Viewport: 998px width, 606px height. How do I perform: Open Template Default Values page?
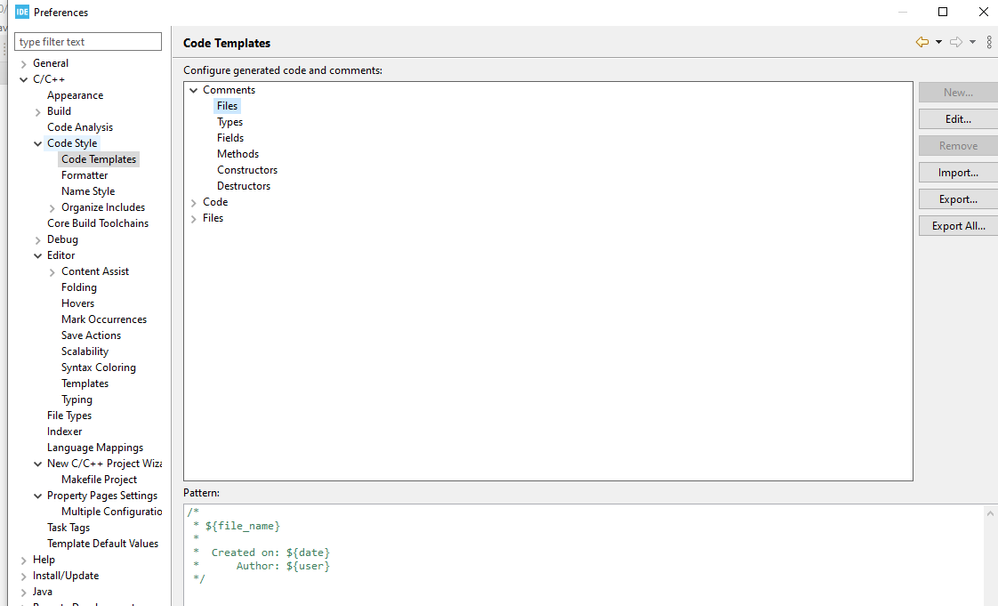click(x=102, y=543)
